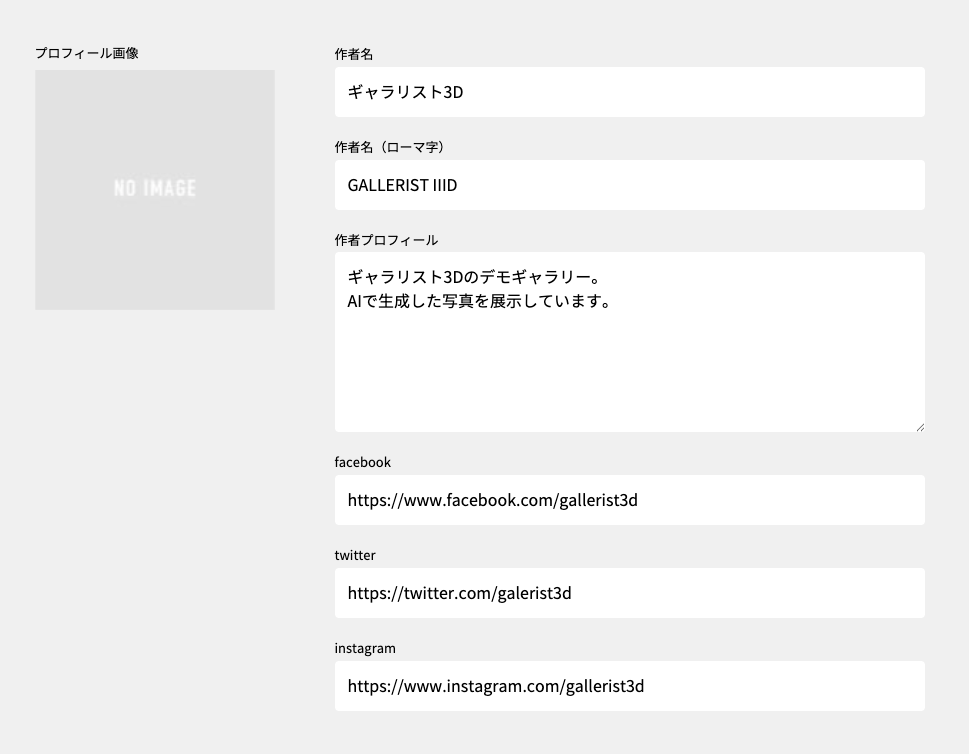
Task: Focus the instagram URL input field
Action: coord(630,686)
